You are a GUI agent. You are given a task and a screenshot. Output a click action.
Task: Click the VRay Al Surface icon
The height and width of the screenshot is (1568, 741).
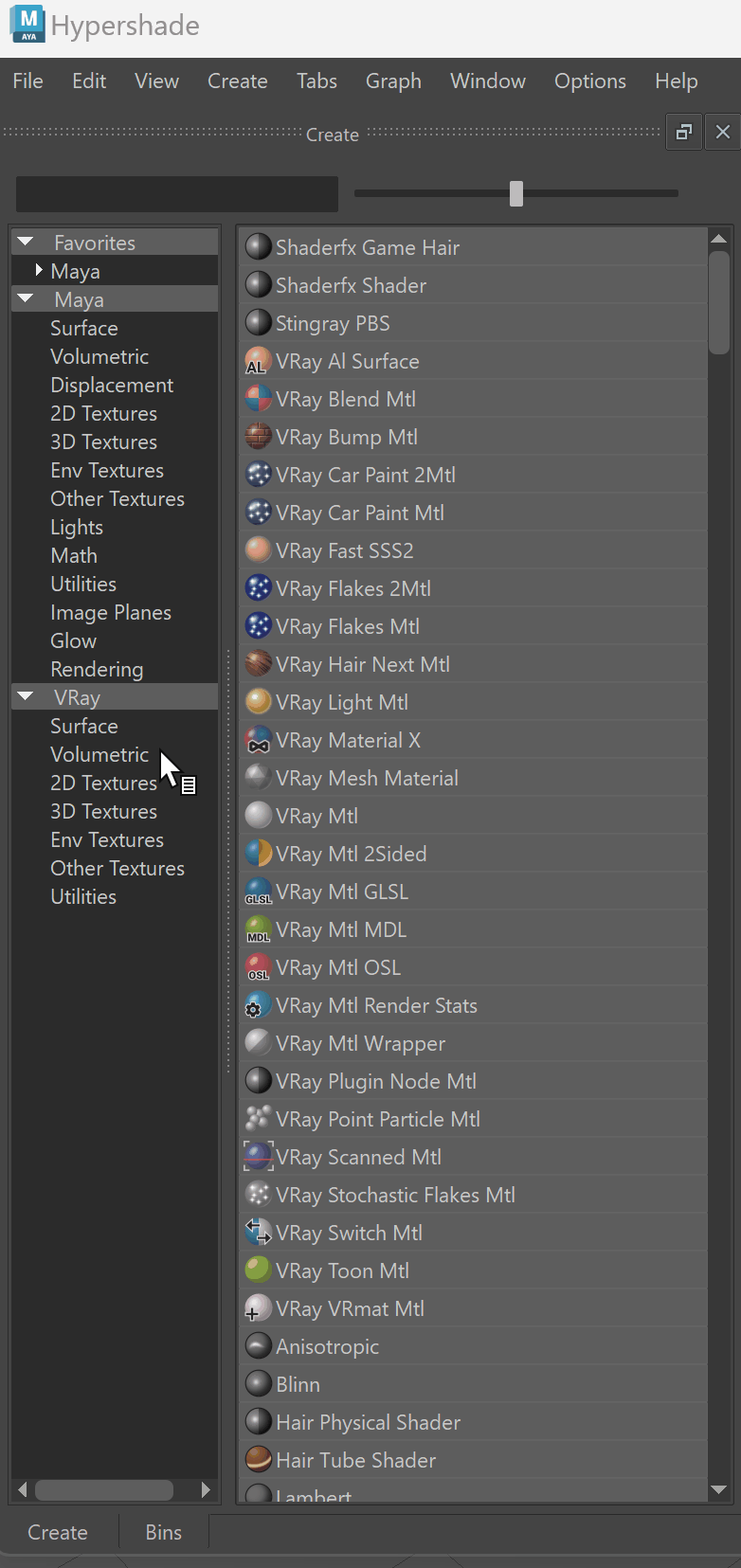pos(259,361)
